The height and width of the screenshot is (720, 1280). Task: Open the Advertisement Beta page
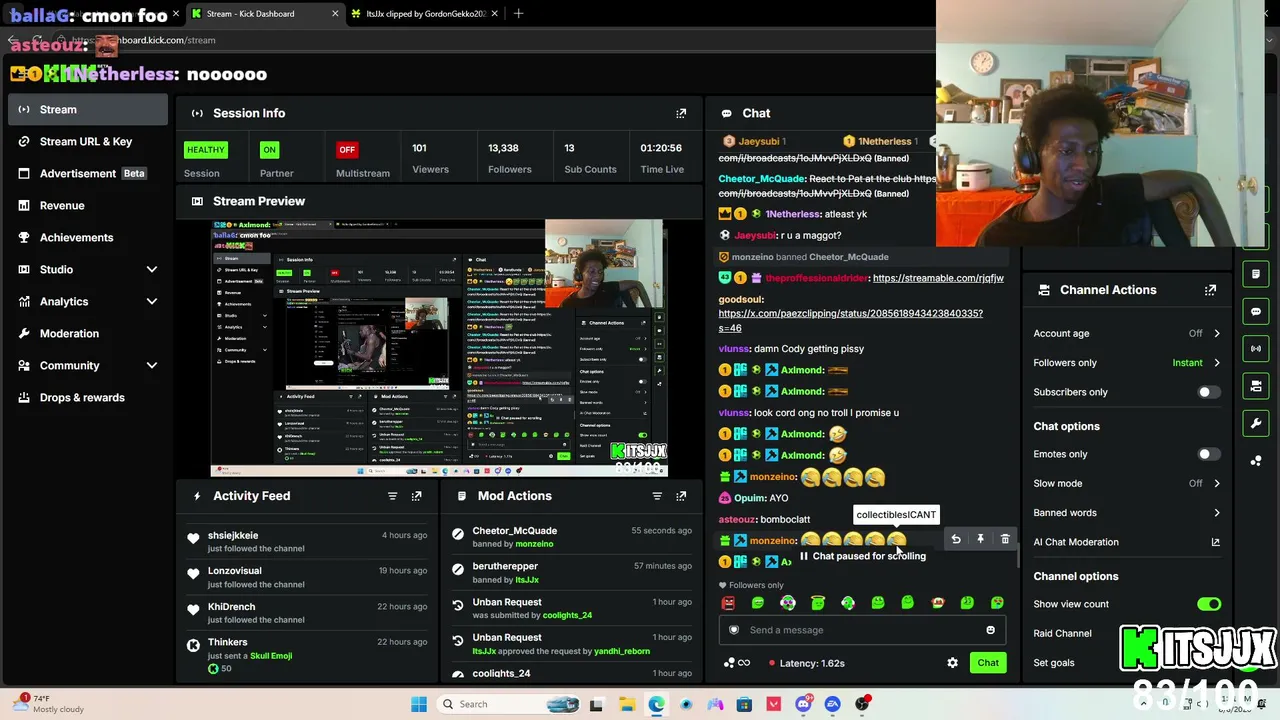point(88,173)
